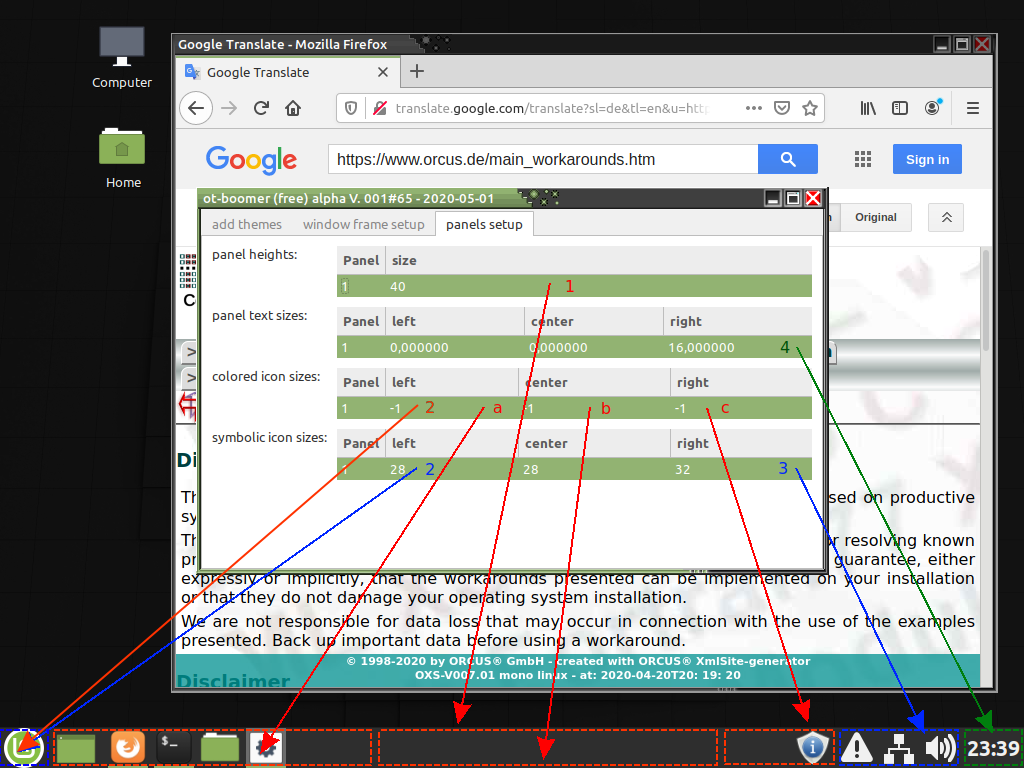
Task: Open the Home folder desktop icon
Action: click(123, 159)
